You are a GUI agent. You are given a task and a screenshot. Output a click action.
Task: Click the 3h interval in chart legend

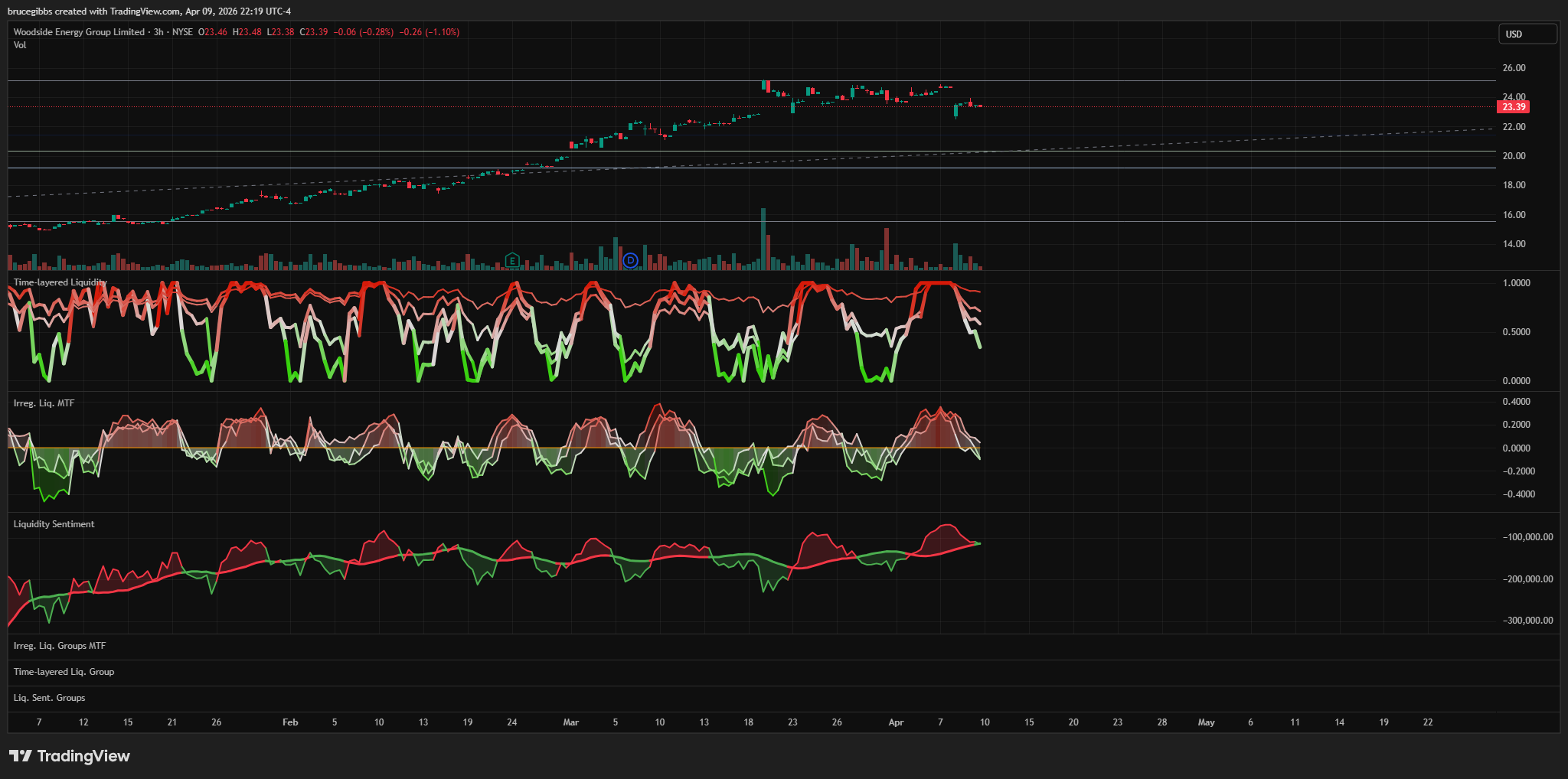click(x=158, y=32)
